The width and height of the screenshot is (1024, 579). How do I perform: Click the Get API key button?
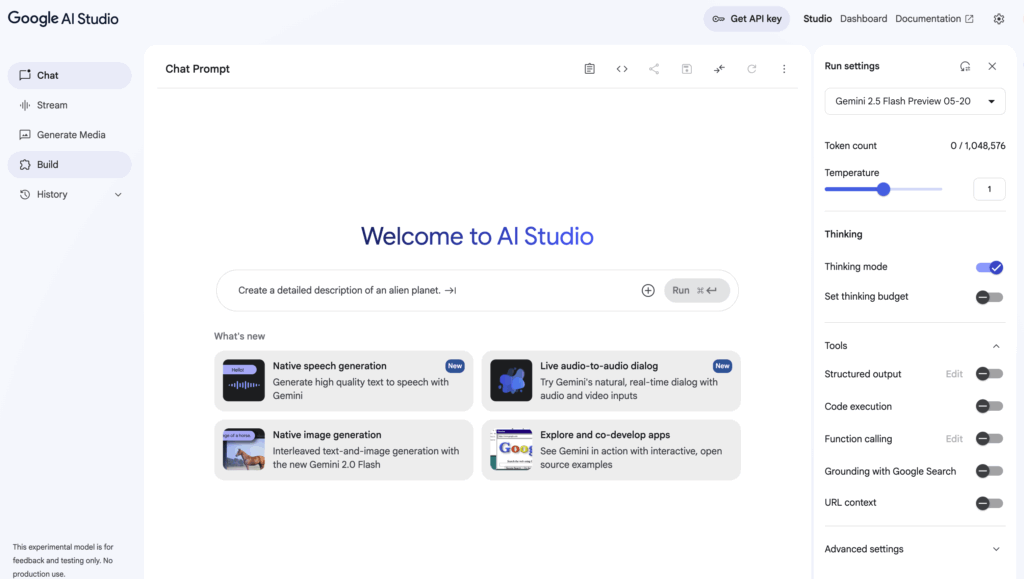click(x=747, y=19)
